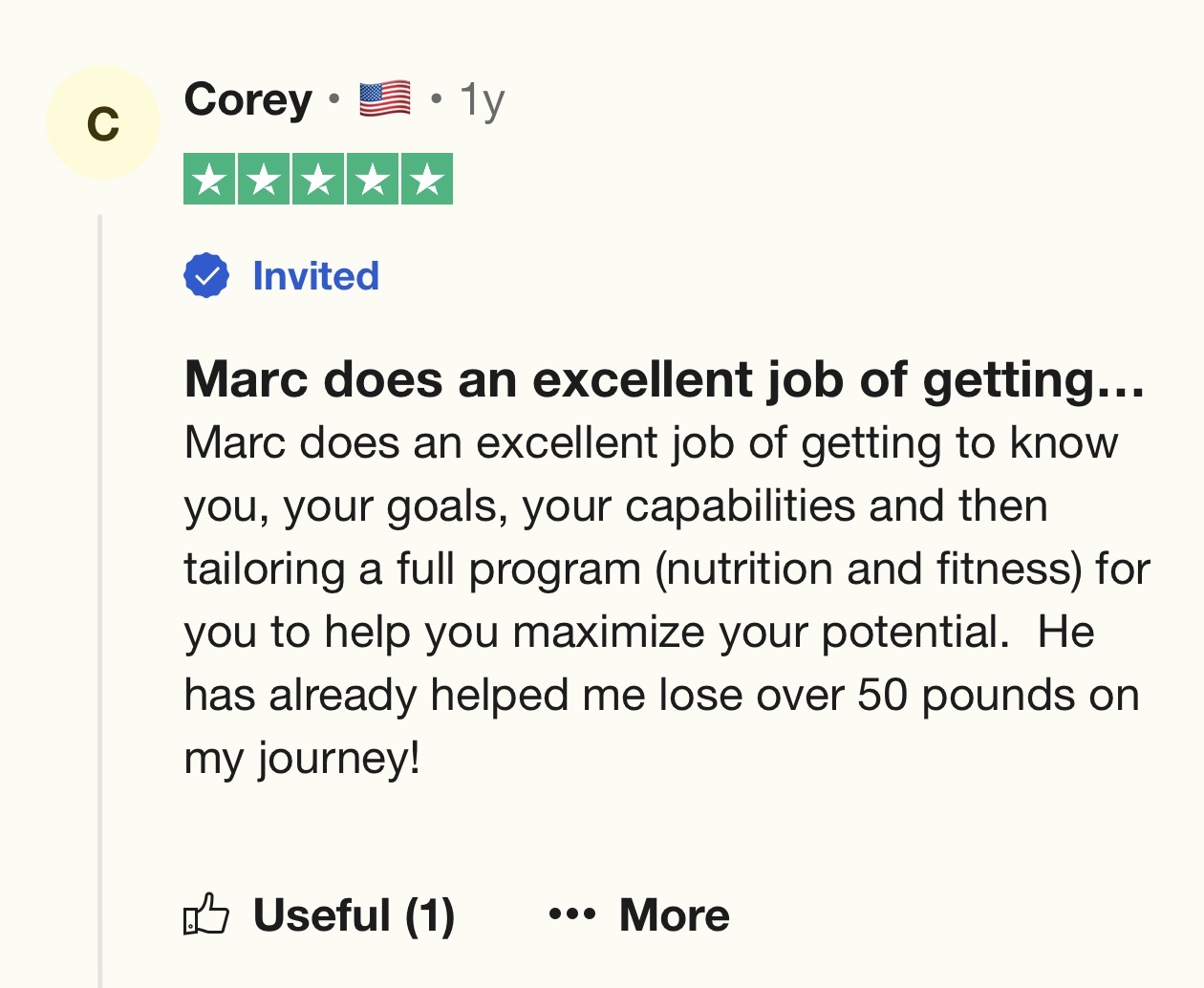Click the blue verified checkmark badge
Screen dimensions: 1204x988
(x=205, y=276)
